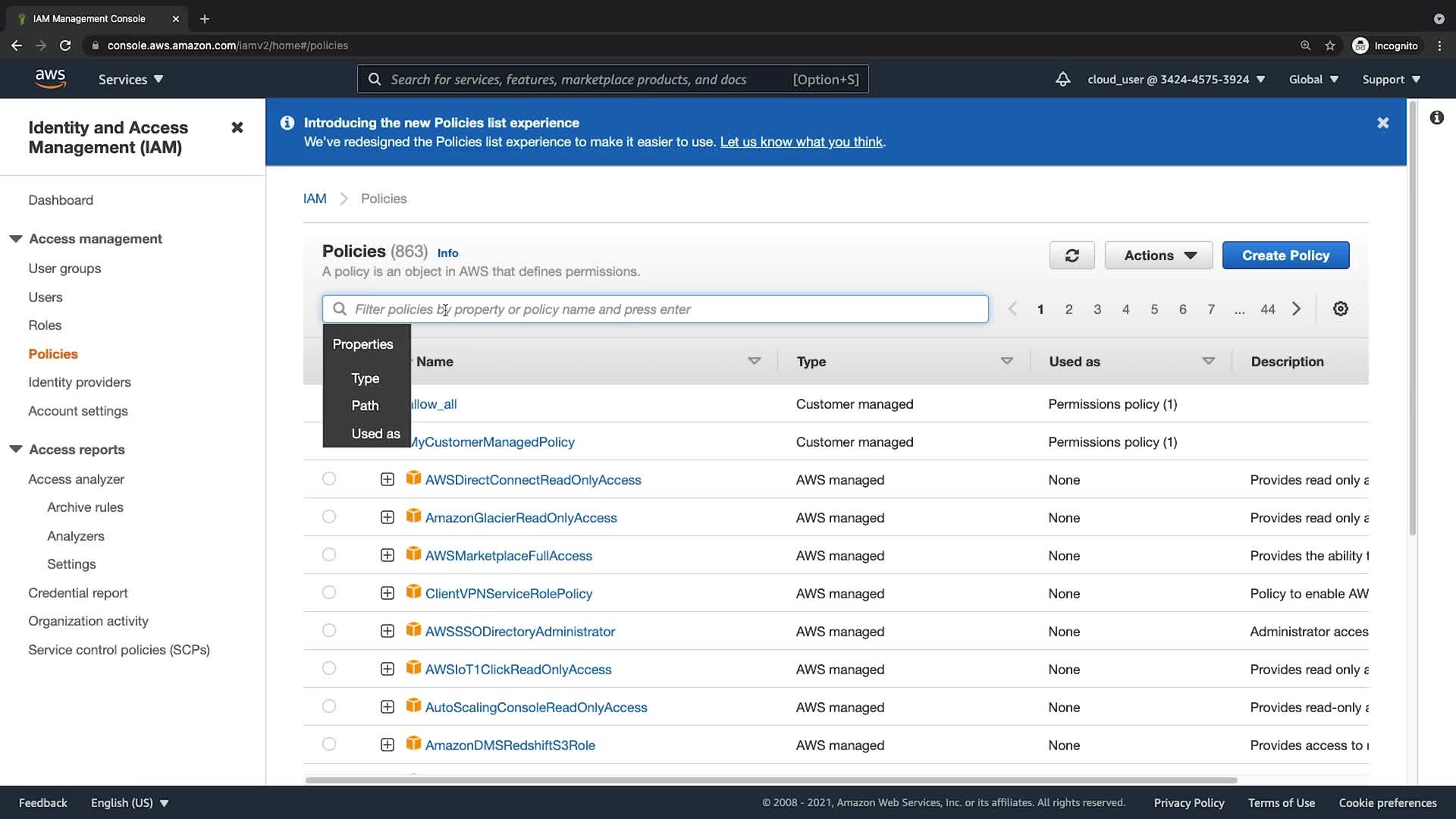Screen dimensions: 1456x819
Task: Close the IAM navigation sidebar
Action: pos(237,127)
